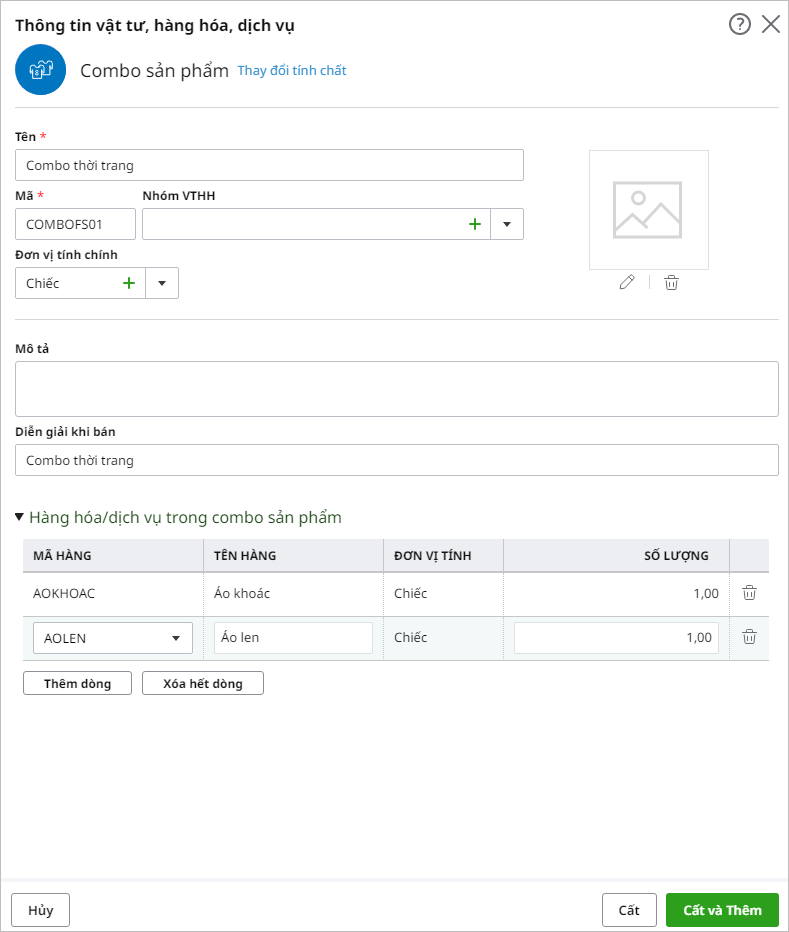Delete the AOLEN row using trash icon
This screenshot has width=789, height=932.
[749, 637]
